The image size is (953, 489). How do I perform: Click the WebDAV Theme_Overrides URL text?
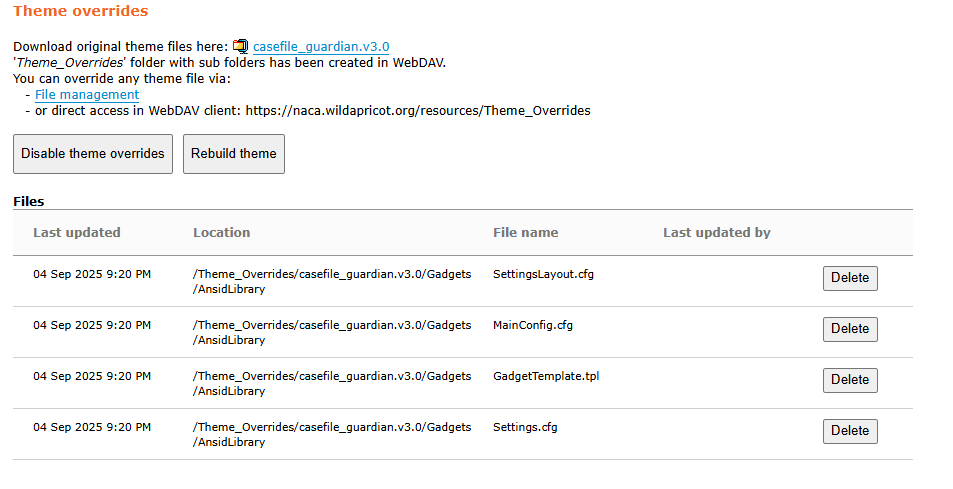[417, 110]
